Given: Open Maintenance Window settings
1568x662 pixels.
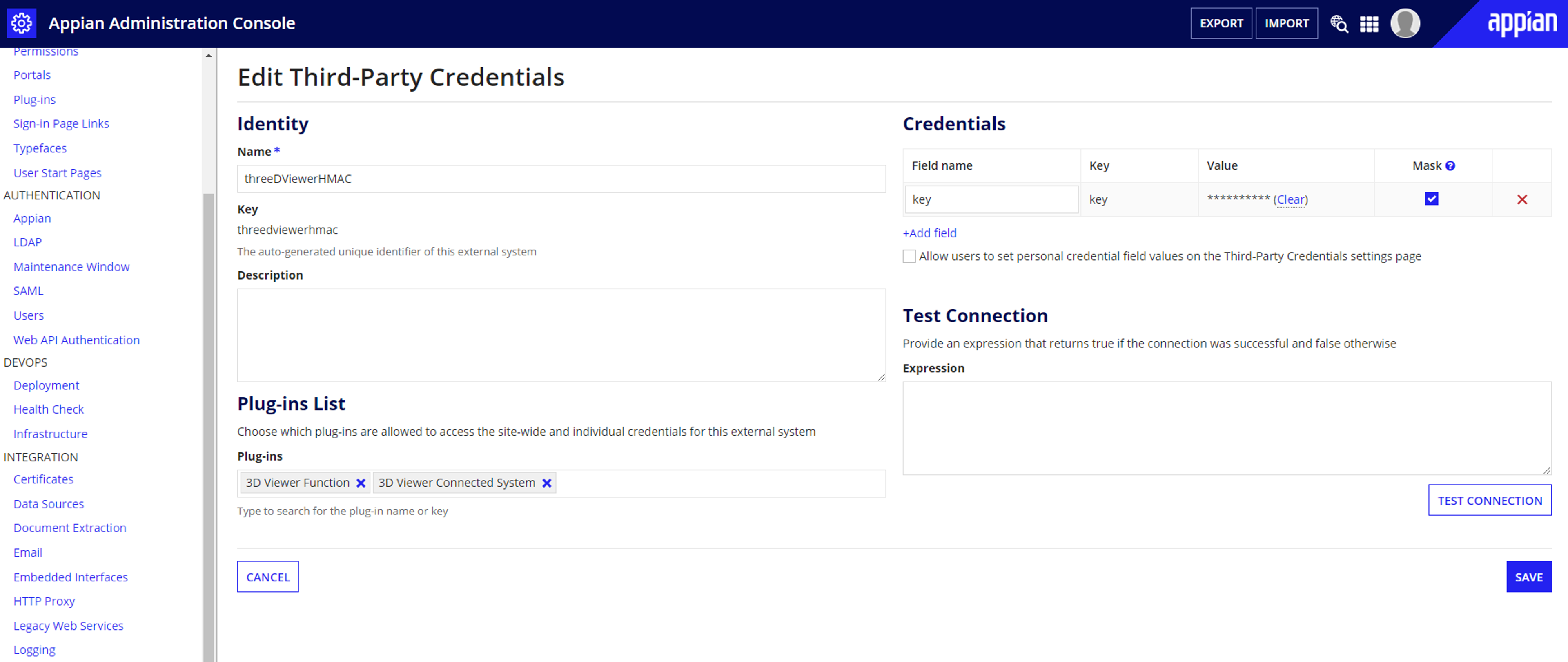Looking at the screenshot, I should [71, 267].
